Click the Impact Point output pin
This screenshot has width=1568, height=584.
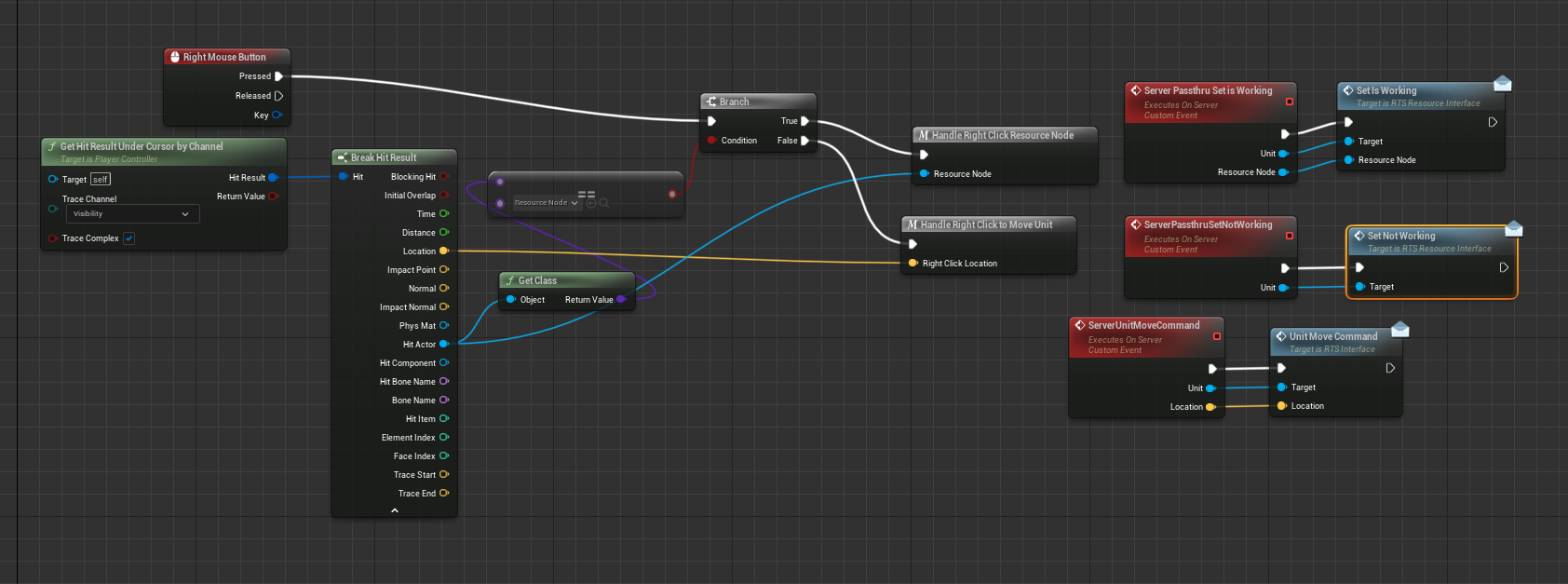[x=444, y=270]
